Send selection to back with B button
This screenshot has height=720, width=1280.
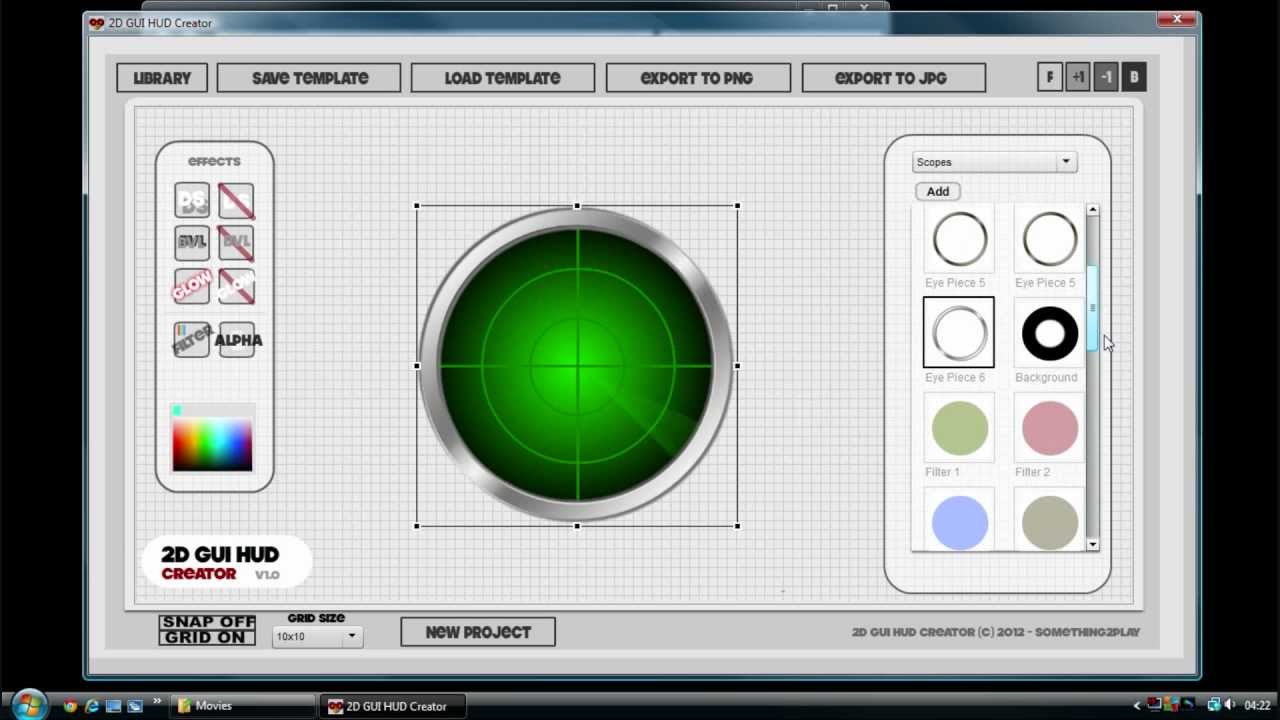tap(1134, 77)
